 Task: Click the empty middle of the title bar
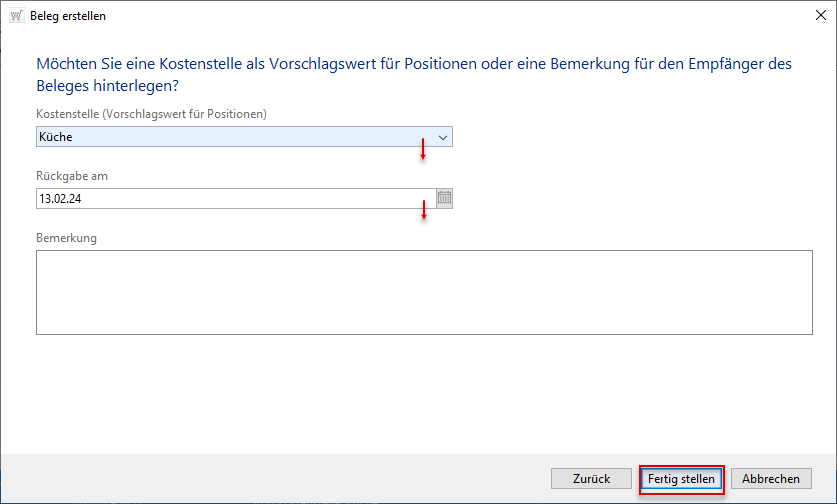click(x=420, y=16)
